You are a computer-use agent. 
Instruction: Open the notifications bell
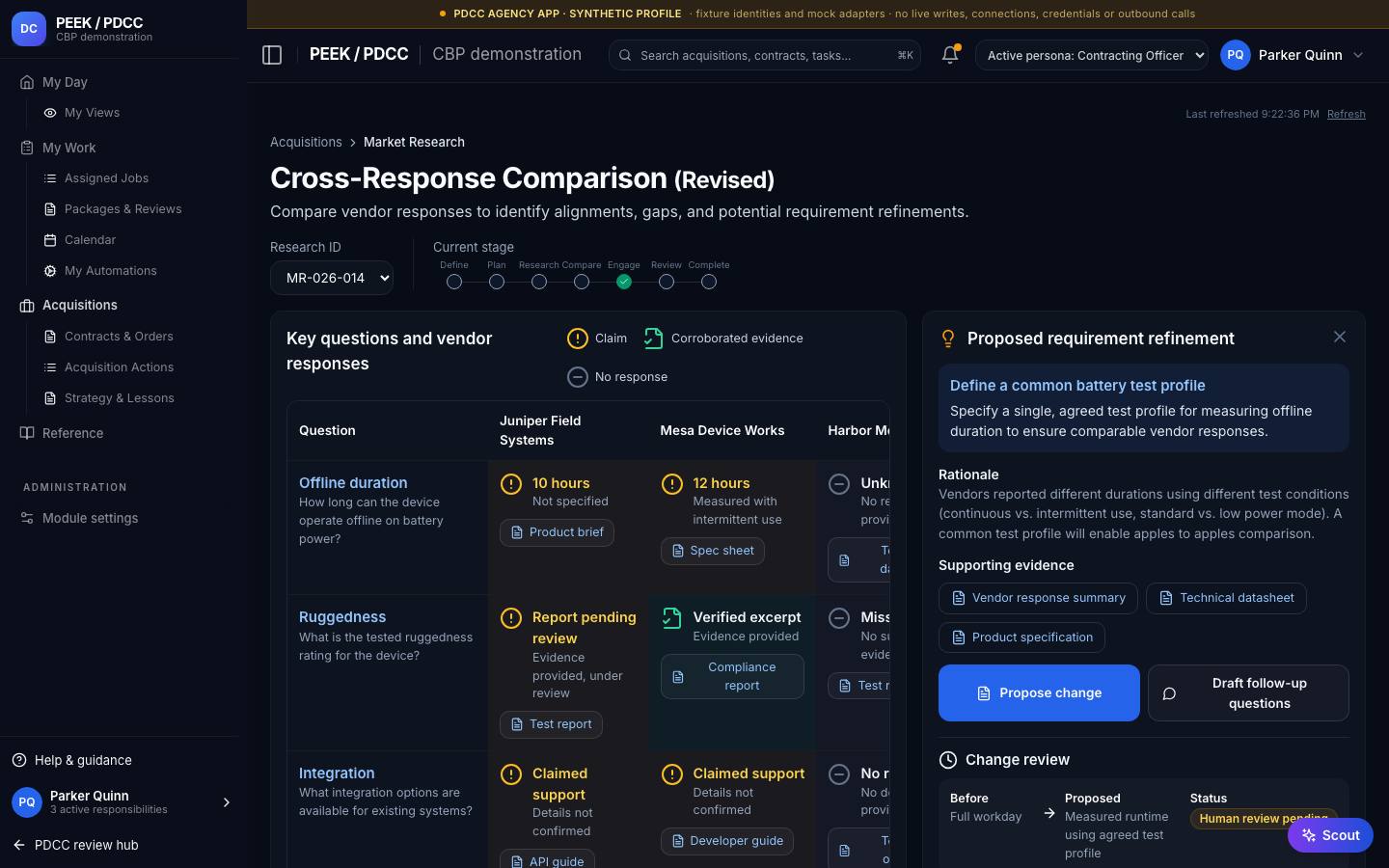(x=950, y=55)
